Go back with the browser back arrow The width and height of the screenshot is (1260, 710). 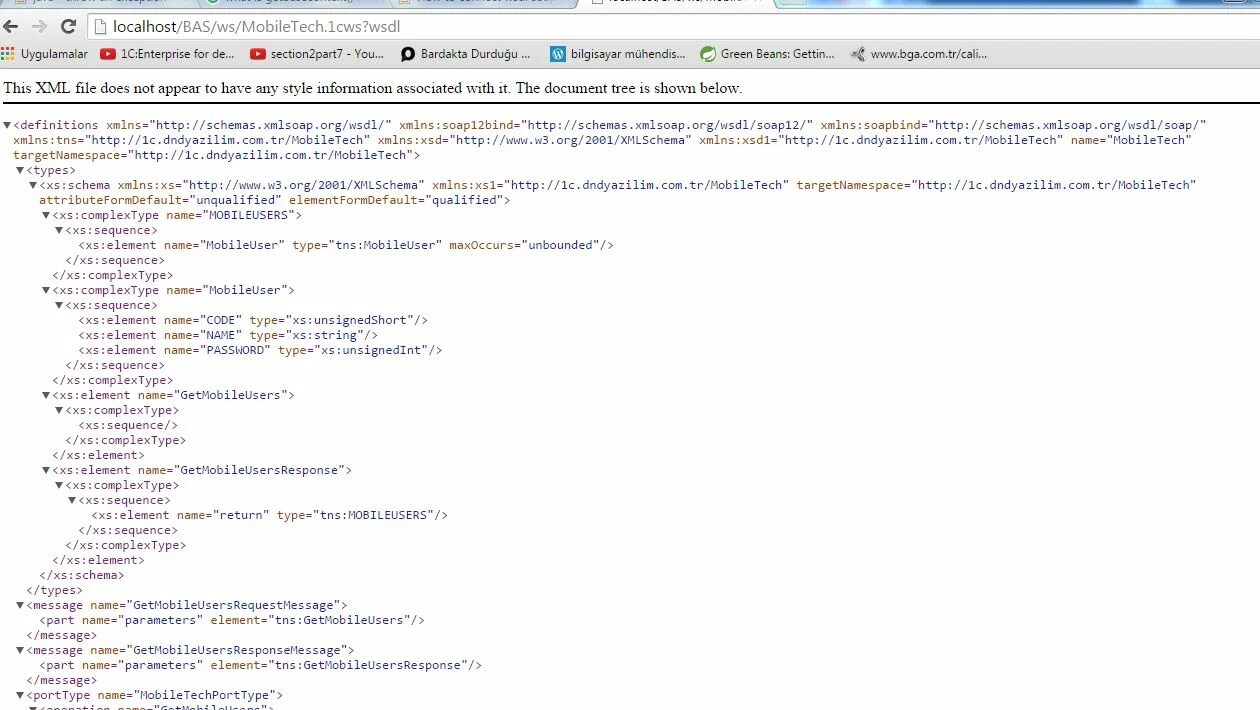tap(11, 27)
